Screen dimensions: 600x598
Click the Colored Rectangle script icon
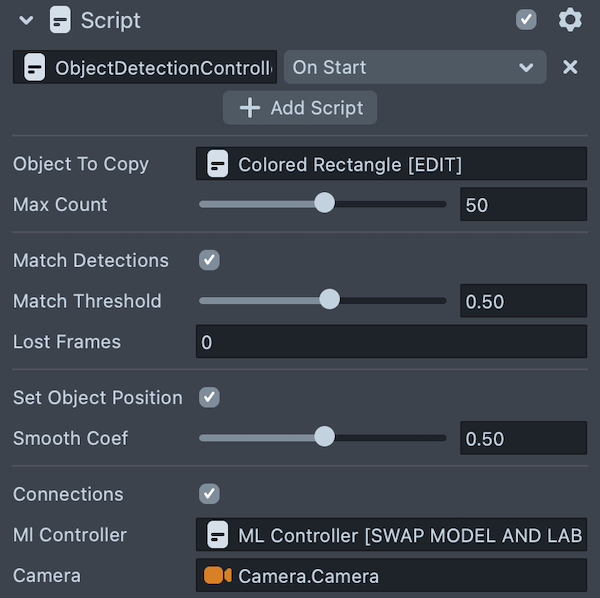tap(217, 164)
